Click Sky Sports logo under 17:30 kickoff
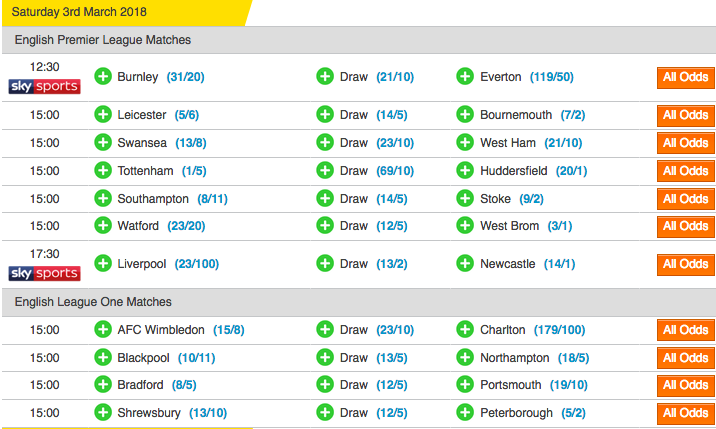The height and width of the screenshot is (429, 716). click(45, 273)
